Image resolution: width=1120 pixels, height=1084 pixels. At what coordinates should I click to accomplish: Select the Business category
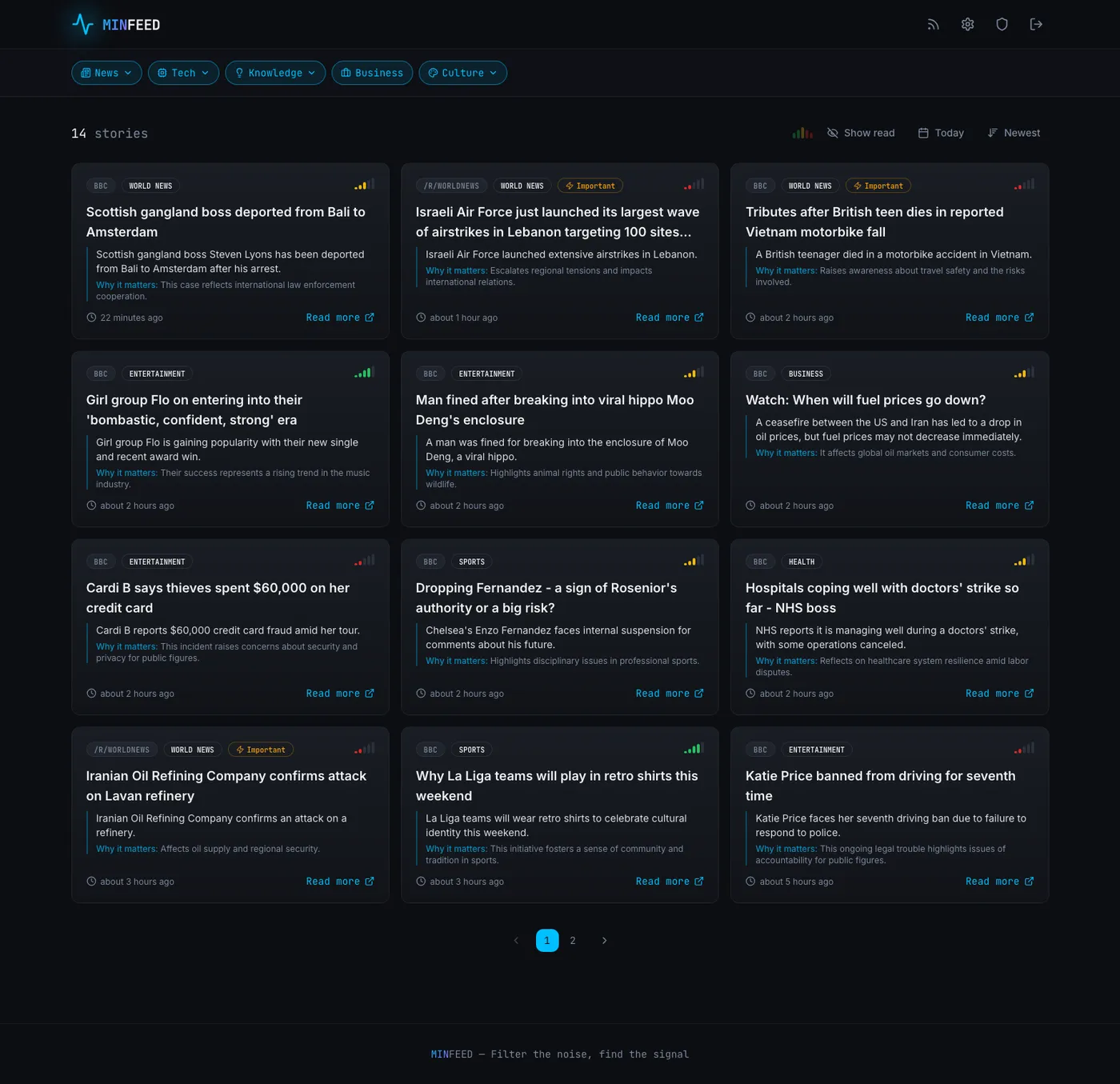pyautogui.click(x=372, y=73)
